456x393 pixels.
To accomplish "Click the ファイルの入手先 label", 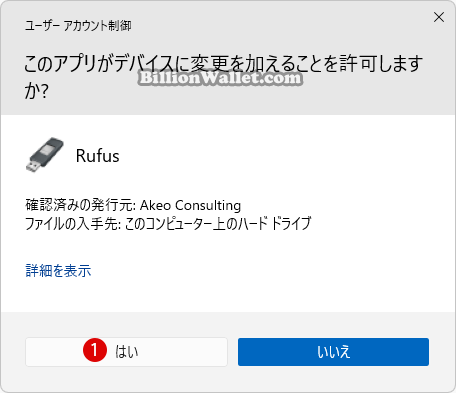I will point(73,223).
